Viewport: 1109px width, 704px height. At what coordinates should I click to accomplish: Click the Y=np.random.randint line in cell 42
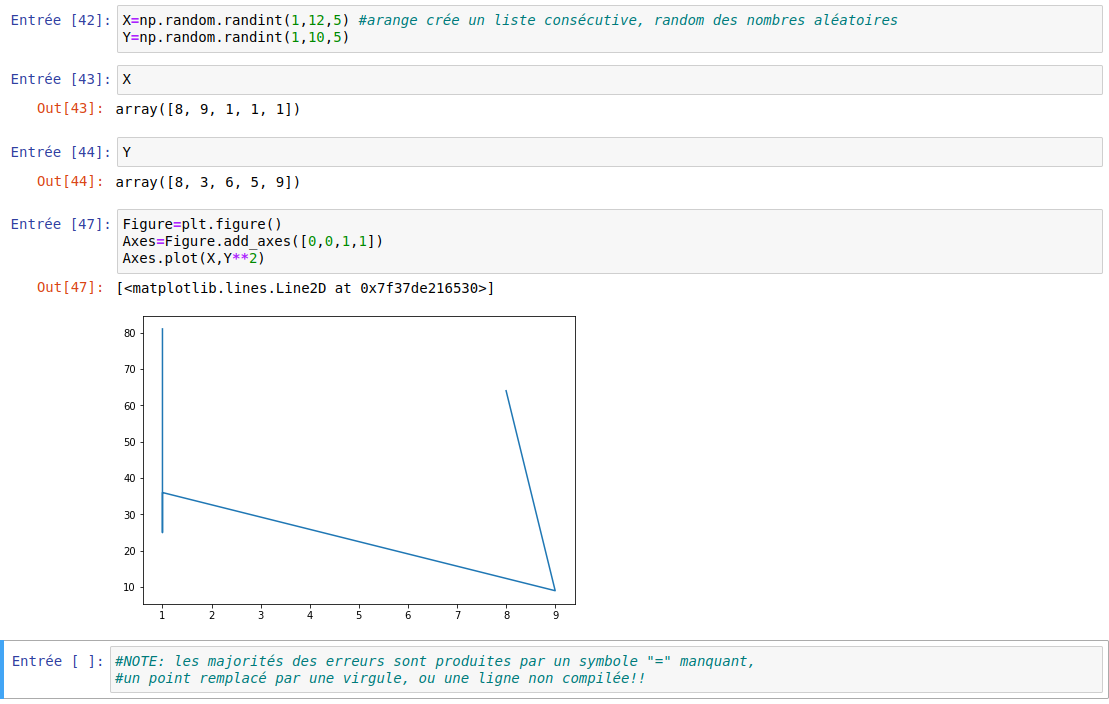click(x=236, y=38)
